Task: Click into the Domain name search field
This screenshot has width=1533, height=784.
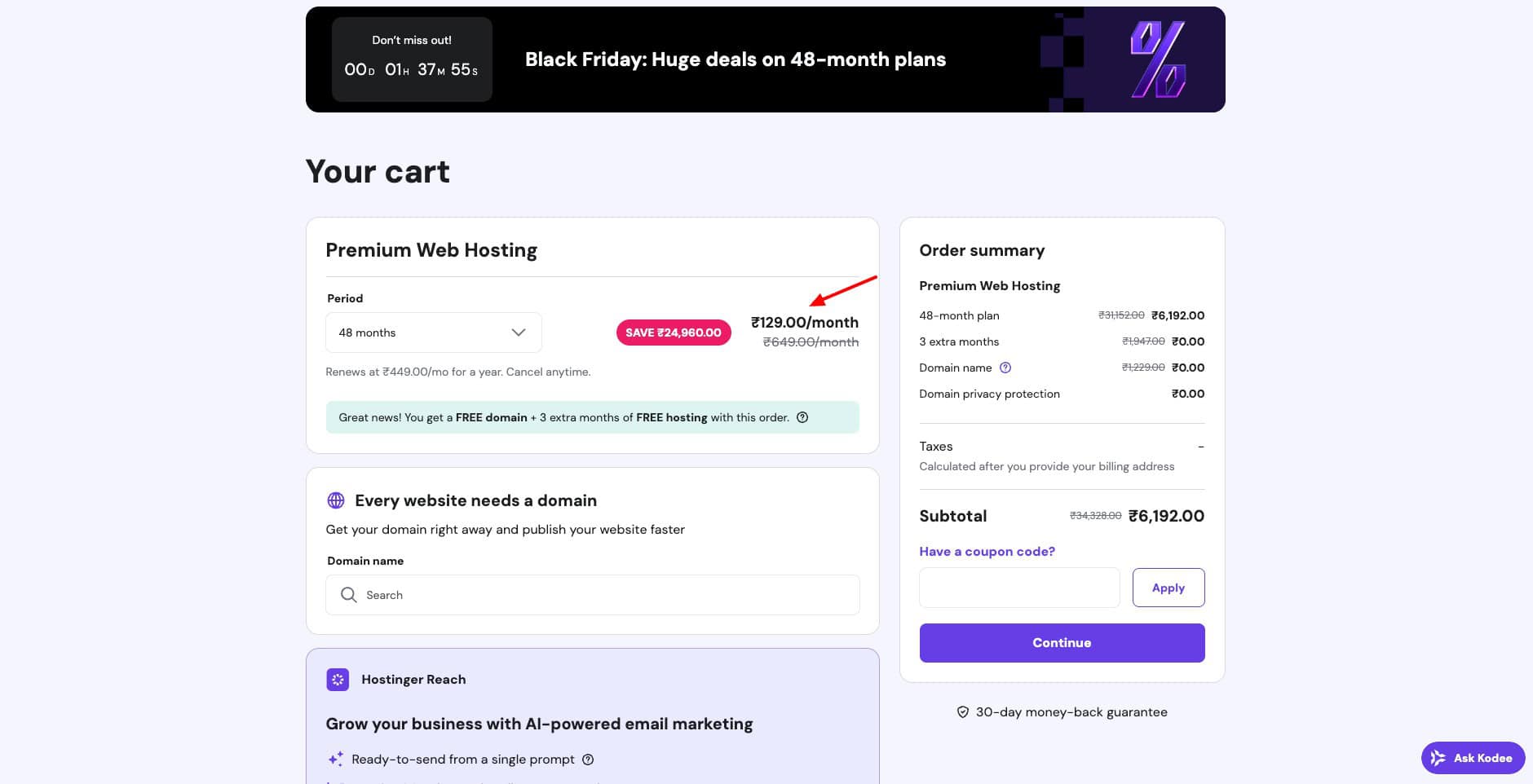Action: [x=603, y=595]
